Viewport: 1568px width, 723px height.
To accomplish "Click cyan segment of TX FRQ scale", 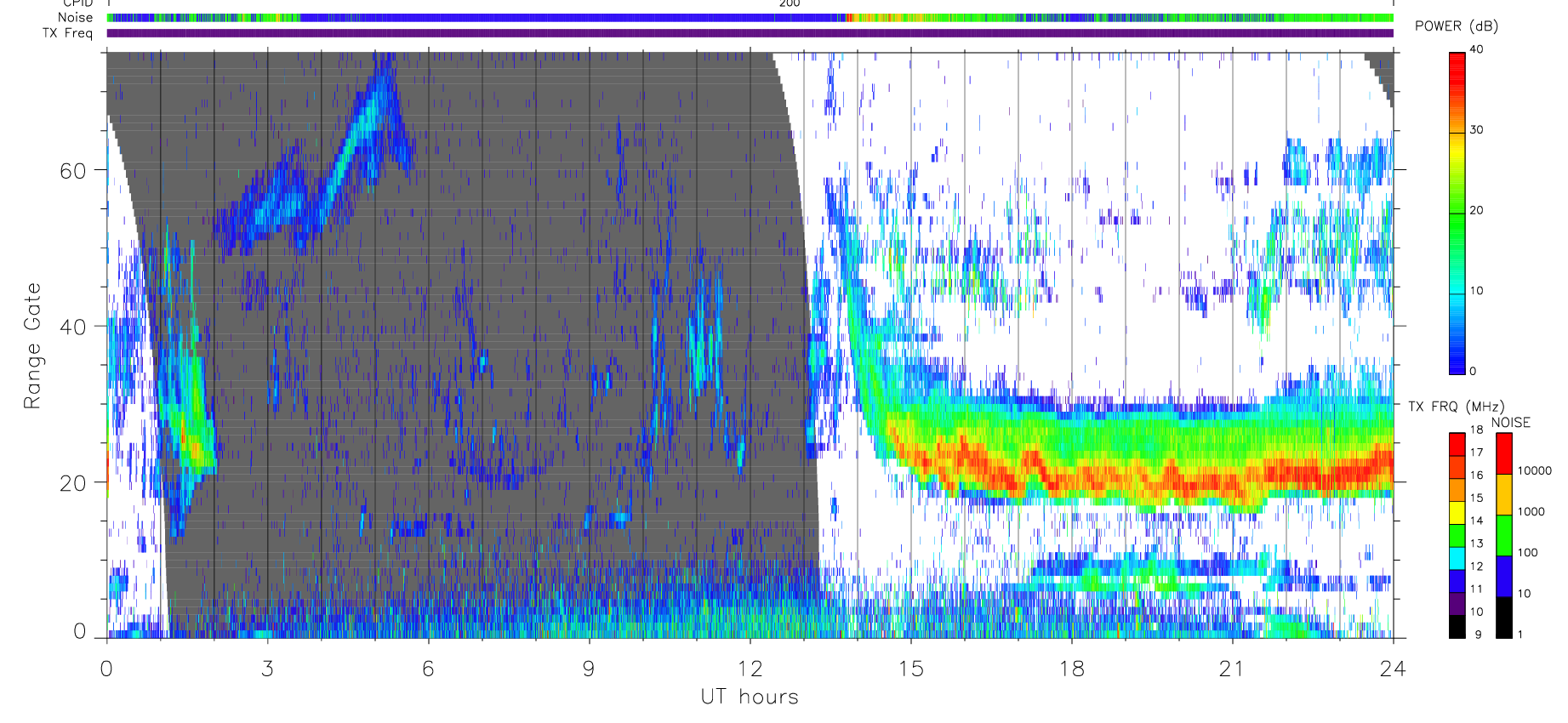I will tap(1457, 558).
